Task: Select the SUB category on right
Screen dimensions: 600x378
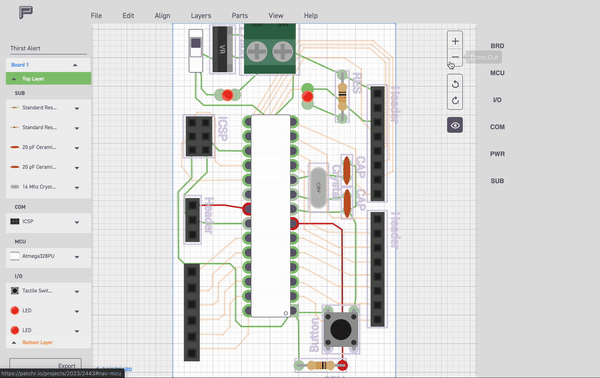Action: click(x=497, y=181)
